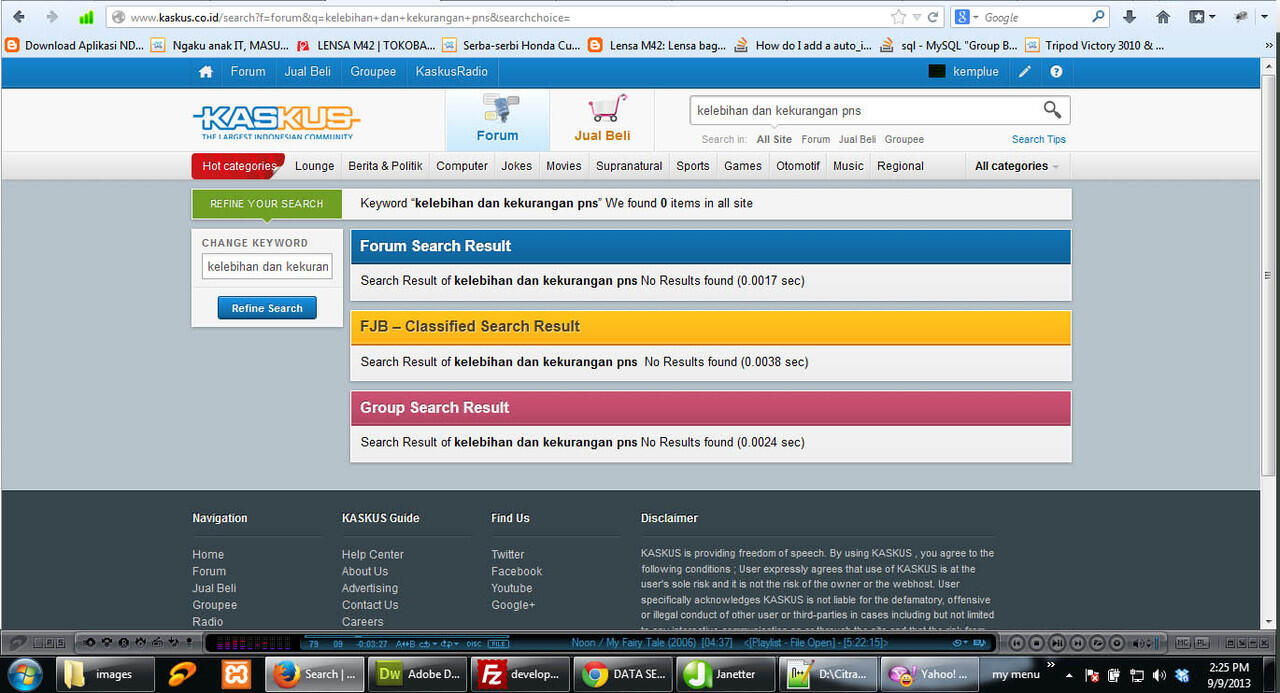Image resolution: width=1280 pixels, height=693 pixels.
Task: Click the green signal bars icon
Action: pos(86,17)
